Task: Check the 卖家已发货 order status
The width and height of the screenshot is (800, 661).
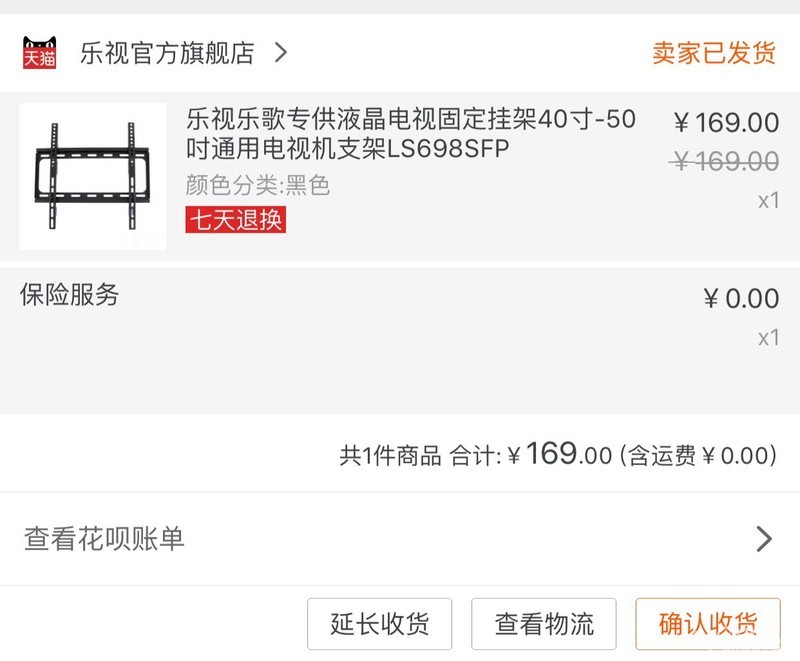Action: [714, 53]
